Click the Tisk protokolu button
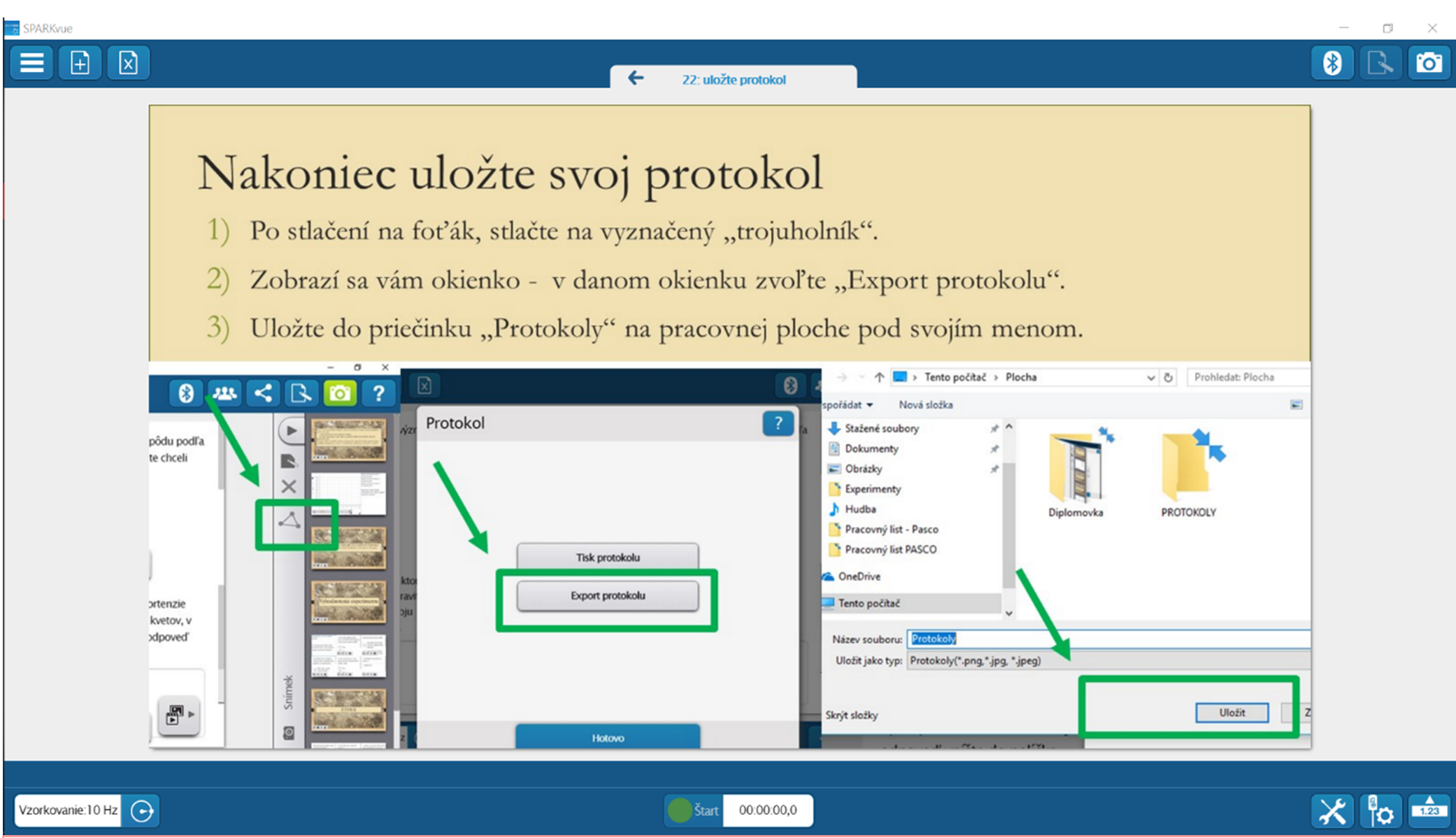1456x838 pixels. [x=607, y=558]
